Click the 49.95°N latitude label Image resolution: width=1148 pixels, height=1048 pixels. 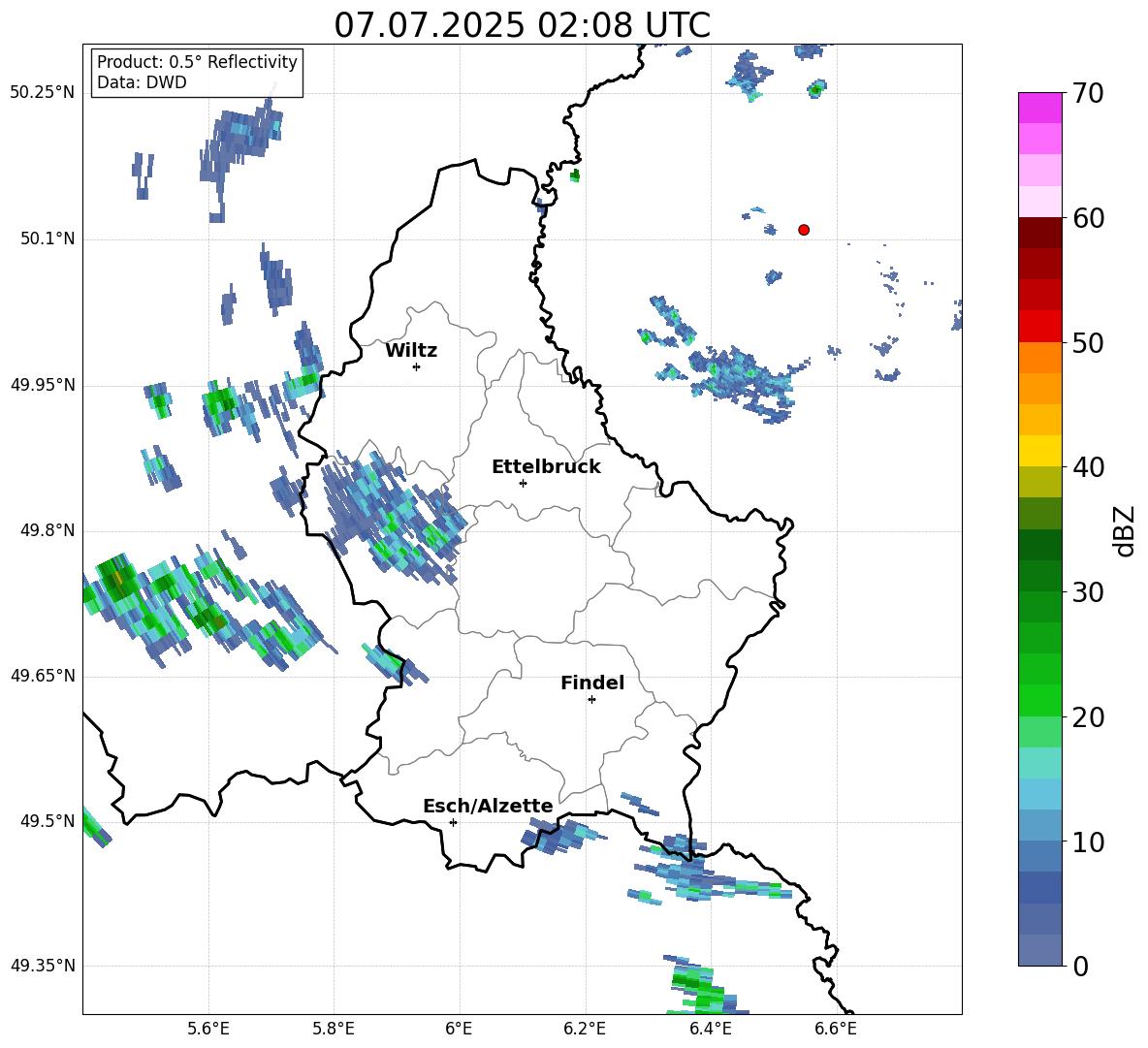pyautogui.click(x=43, y=385)
